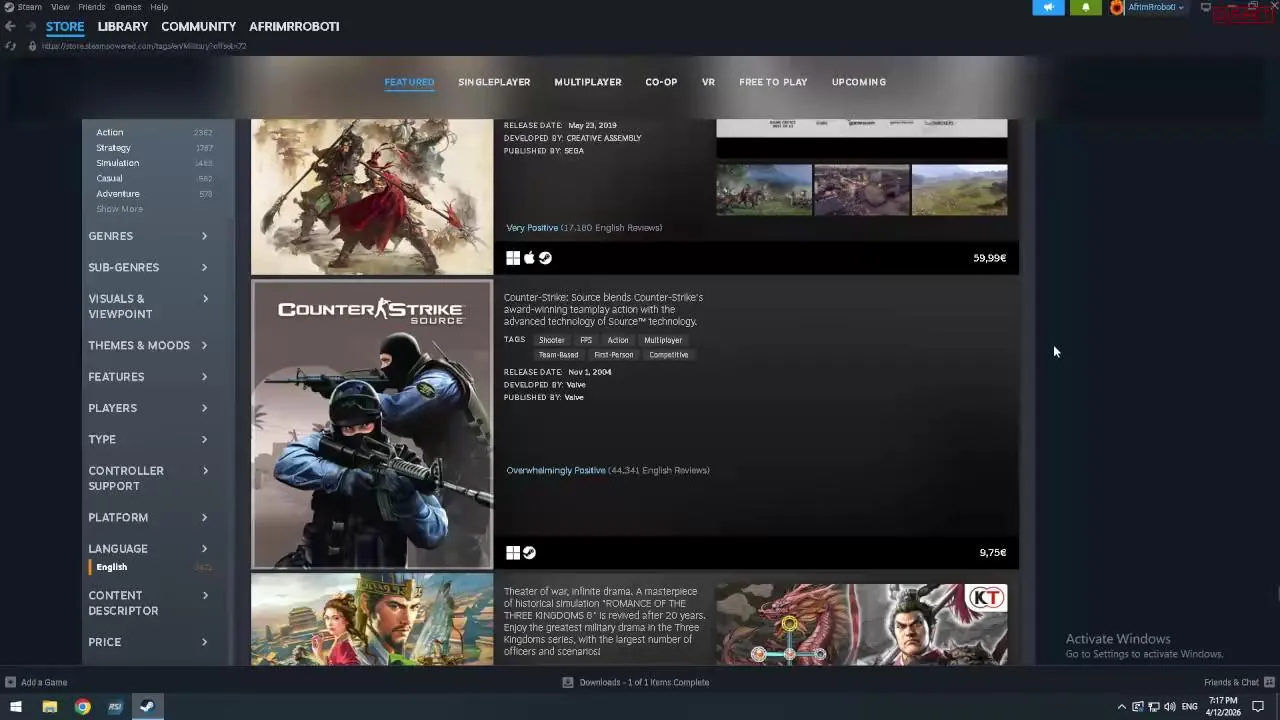Screen dimensions: 1280x720
Task: Switch to the CO-OP tab
Action: coord(661,82)
